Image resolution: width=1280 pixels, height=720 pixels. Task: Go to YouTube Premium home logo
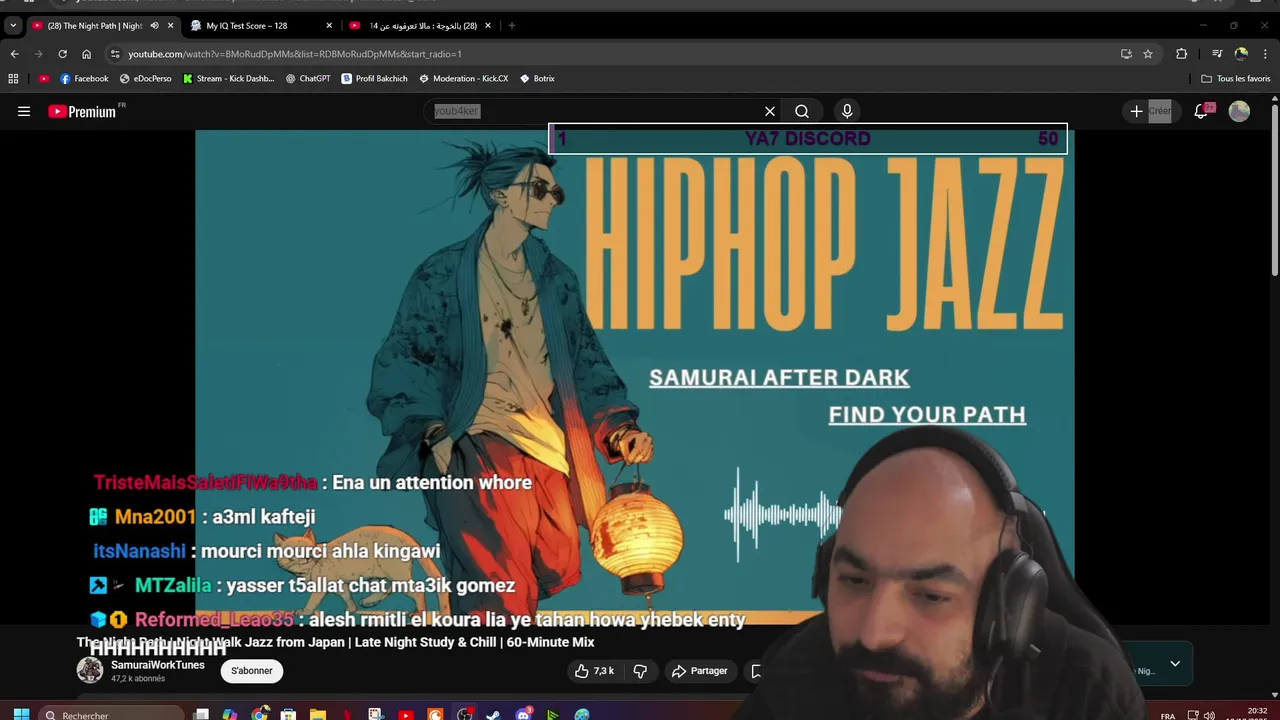(82, 112)
